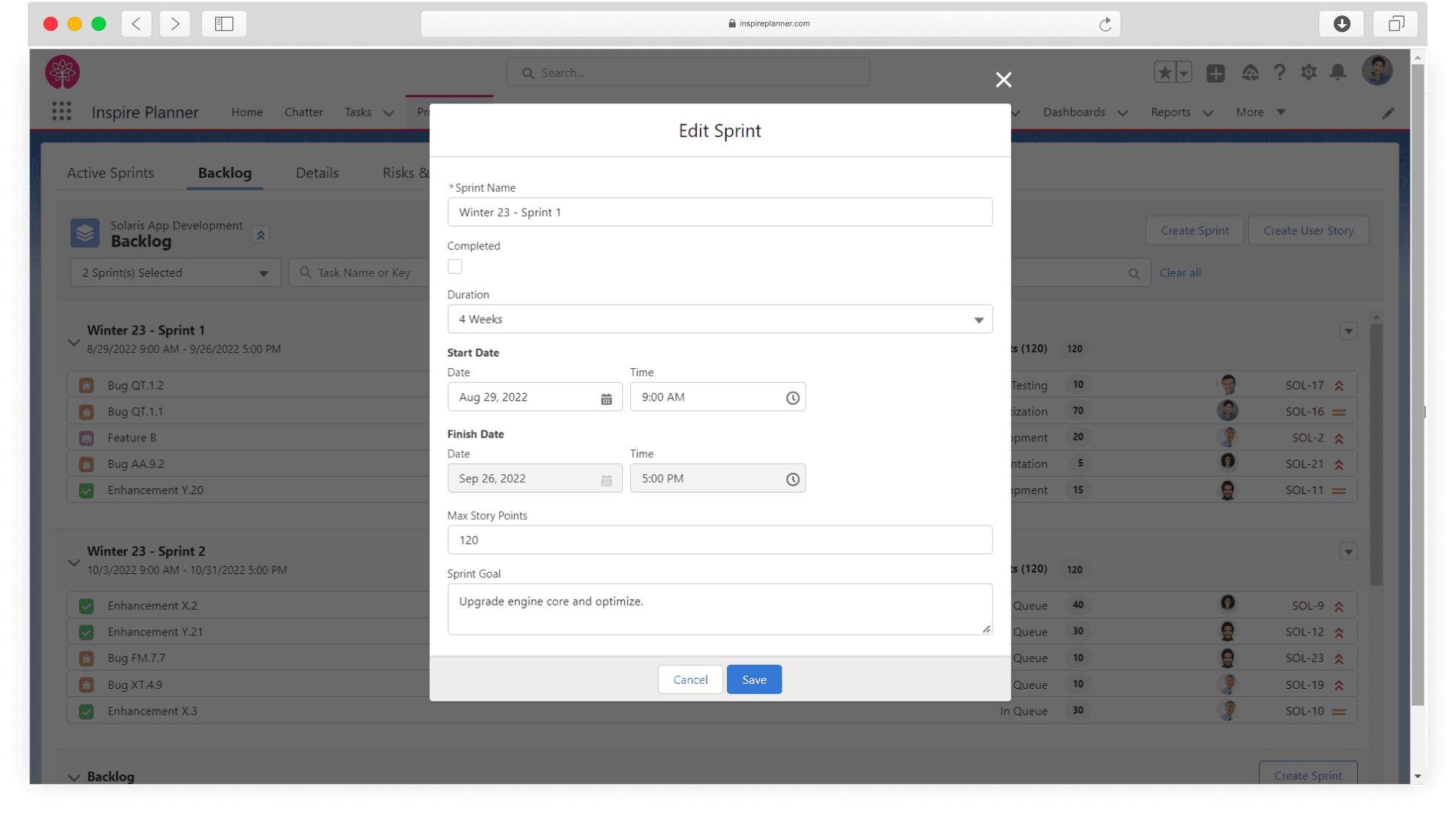
Task: Click the edit navigation pencil icon
Action: [x=1388, y=113]
